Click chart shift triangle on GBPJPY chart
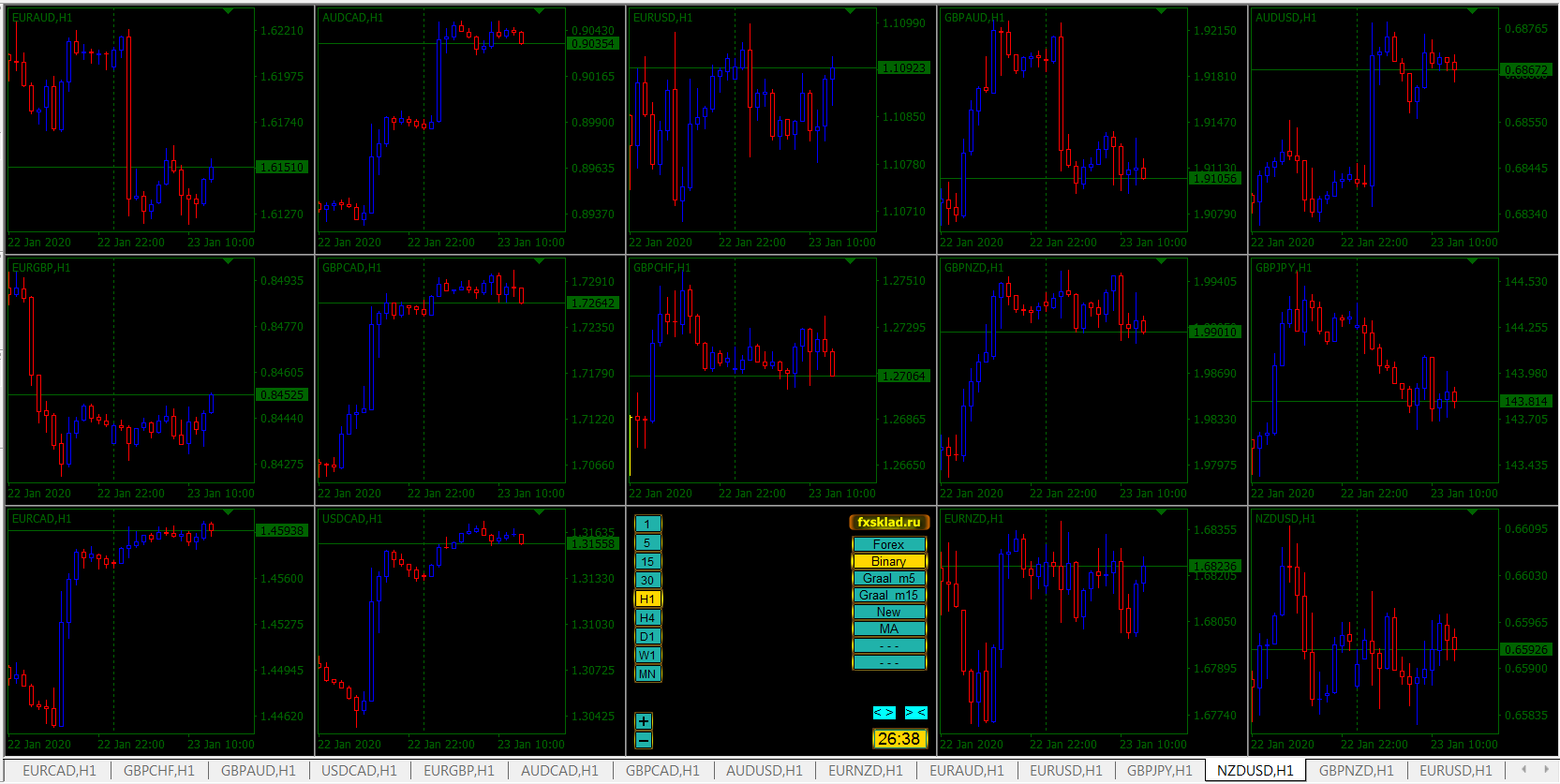This screenshot has height=784, width=1560. click(1472, 261)
